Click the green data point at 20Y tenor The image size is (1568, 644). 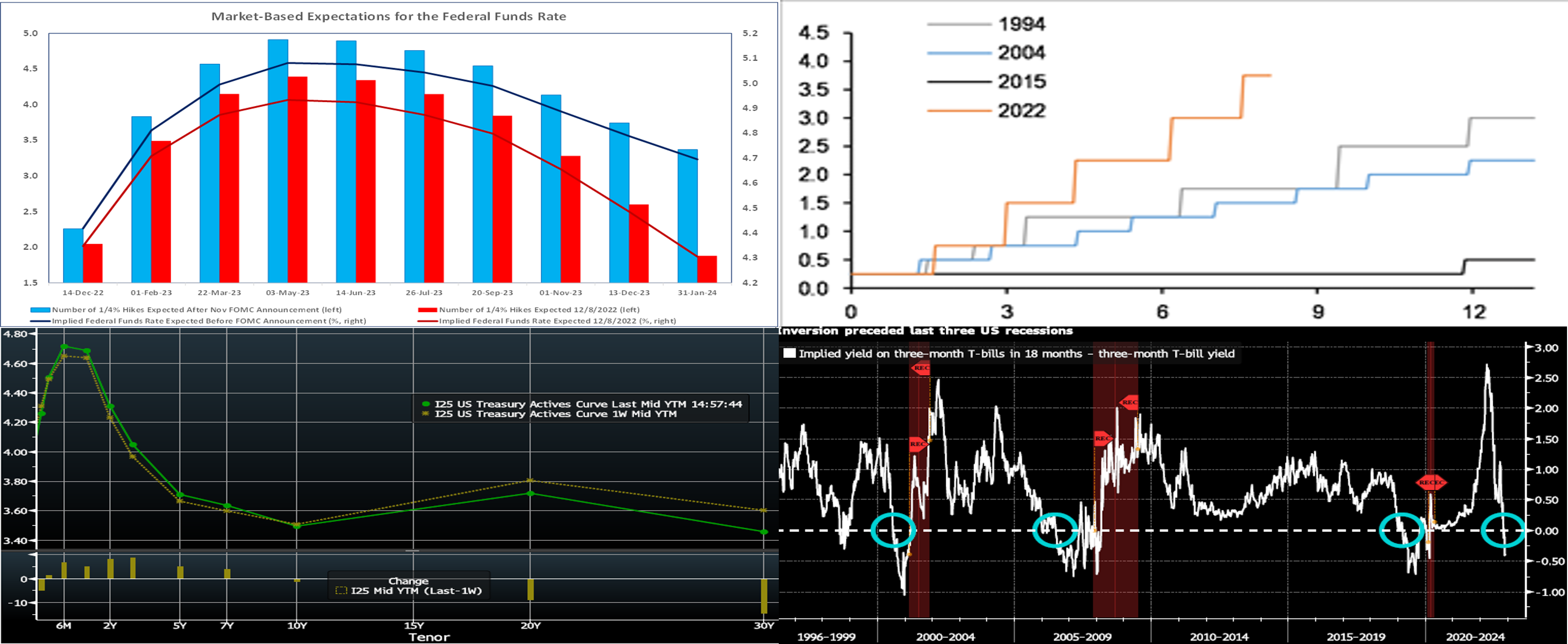tap(530, 493)
